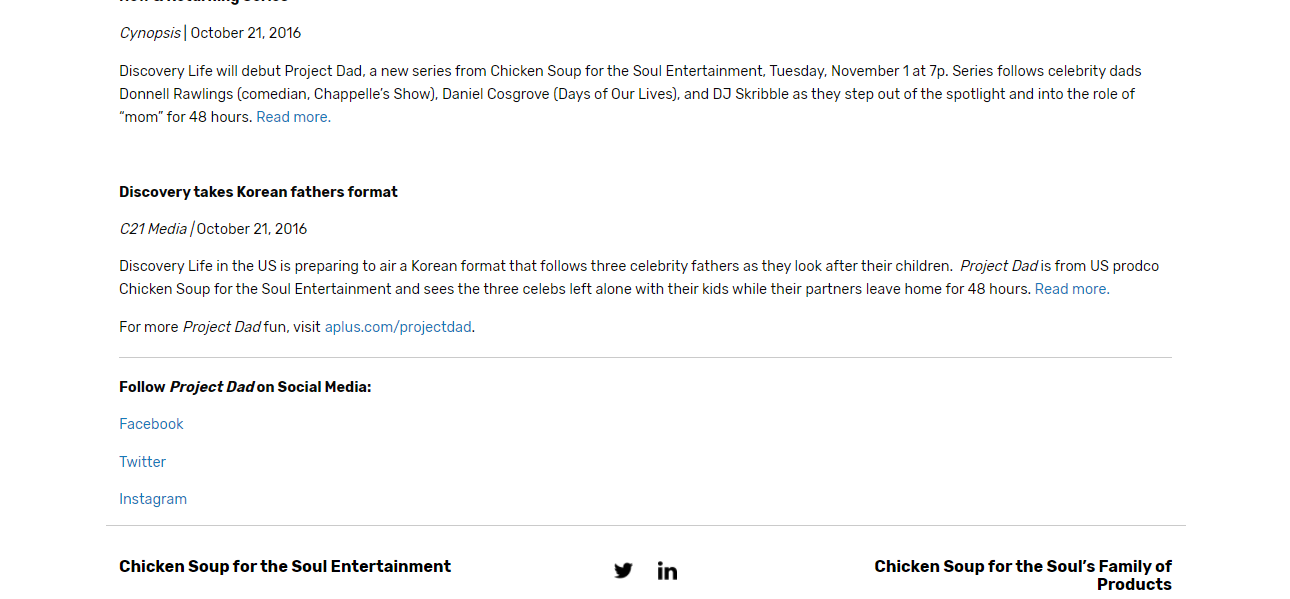Click the paragraph about Korean format celebrity fathers
This screenshot has height=599, width=1290.
[x=535, y=266]
